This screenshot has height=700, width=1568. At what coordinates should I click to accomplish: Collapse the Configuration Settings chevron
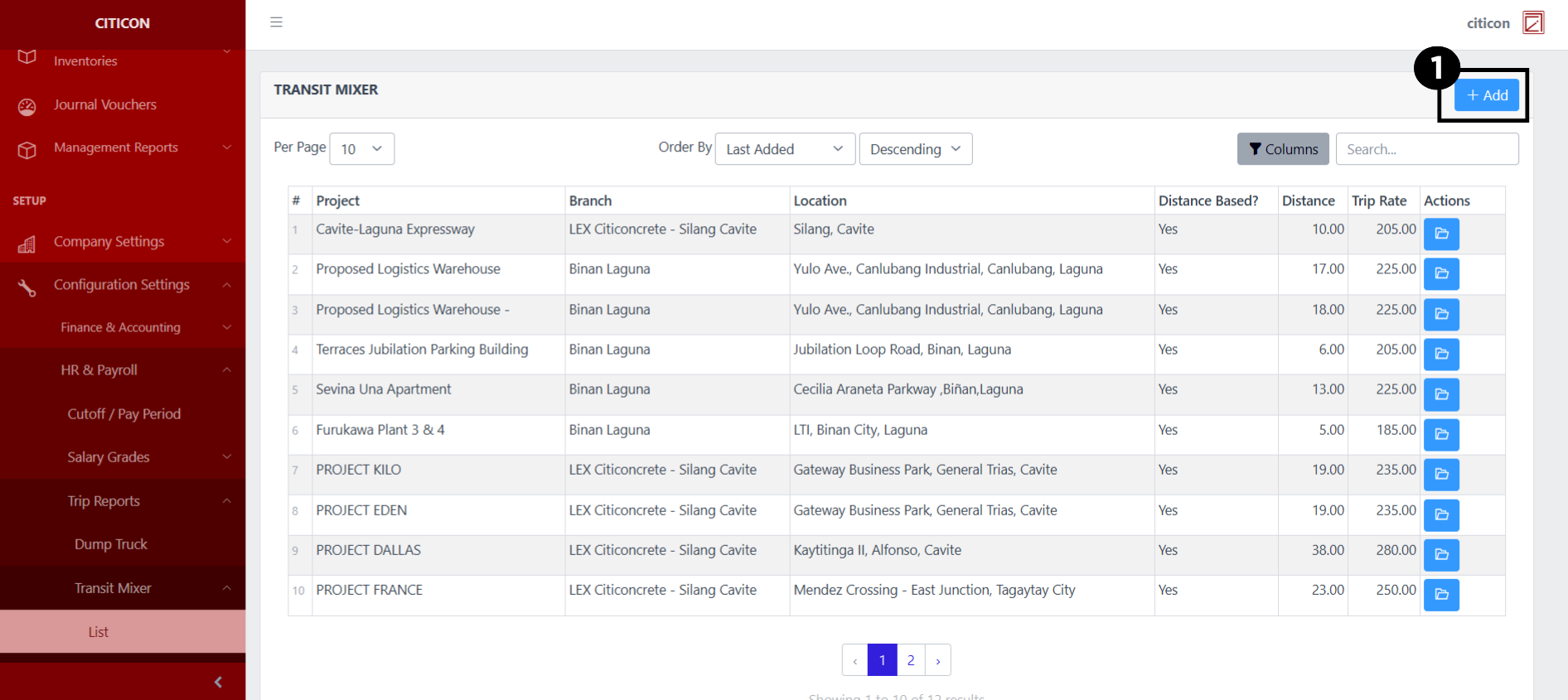click(226, 285)
